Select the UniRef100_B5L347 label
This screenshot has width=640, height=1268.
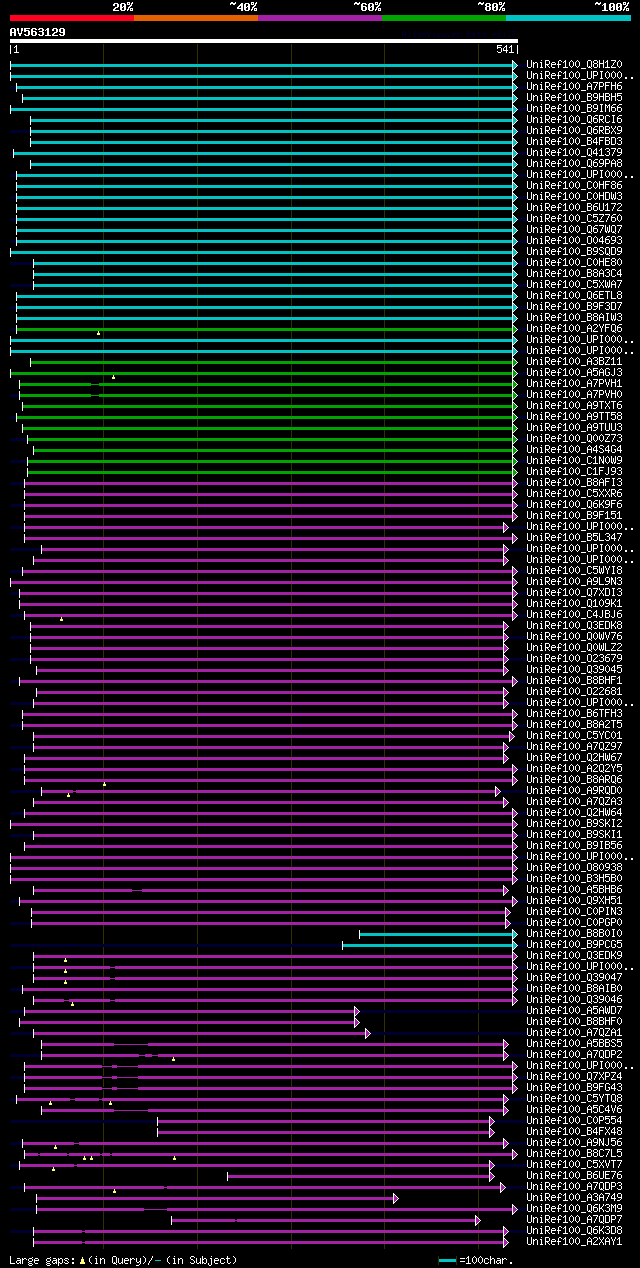tap(574, 538)
